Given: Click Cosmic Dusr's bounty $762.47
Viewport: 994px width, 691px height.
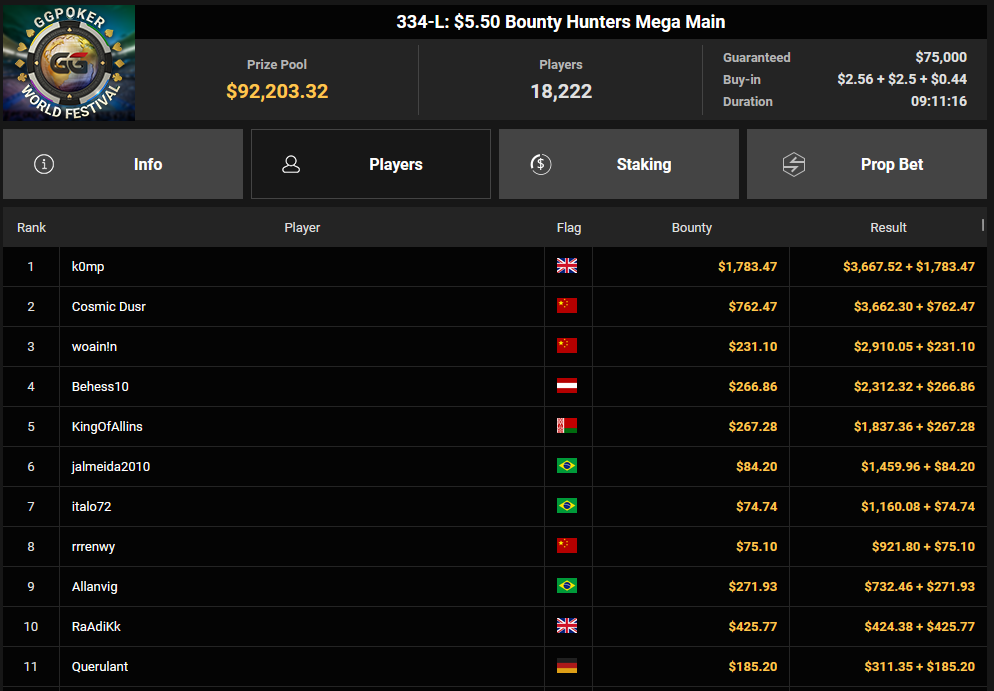Looking at the screenshot, I should pyautogui.click(x=752, y=306).
